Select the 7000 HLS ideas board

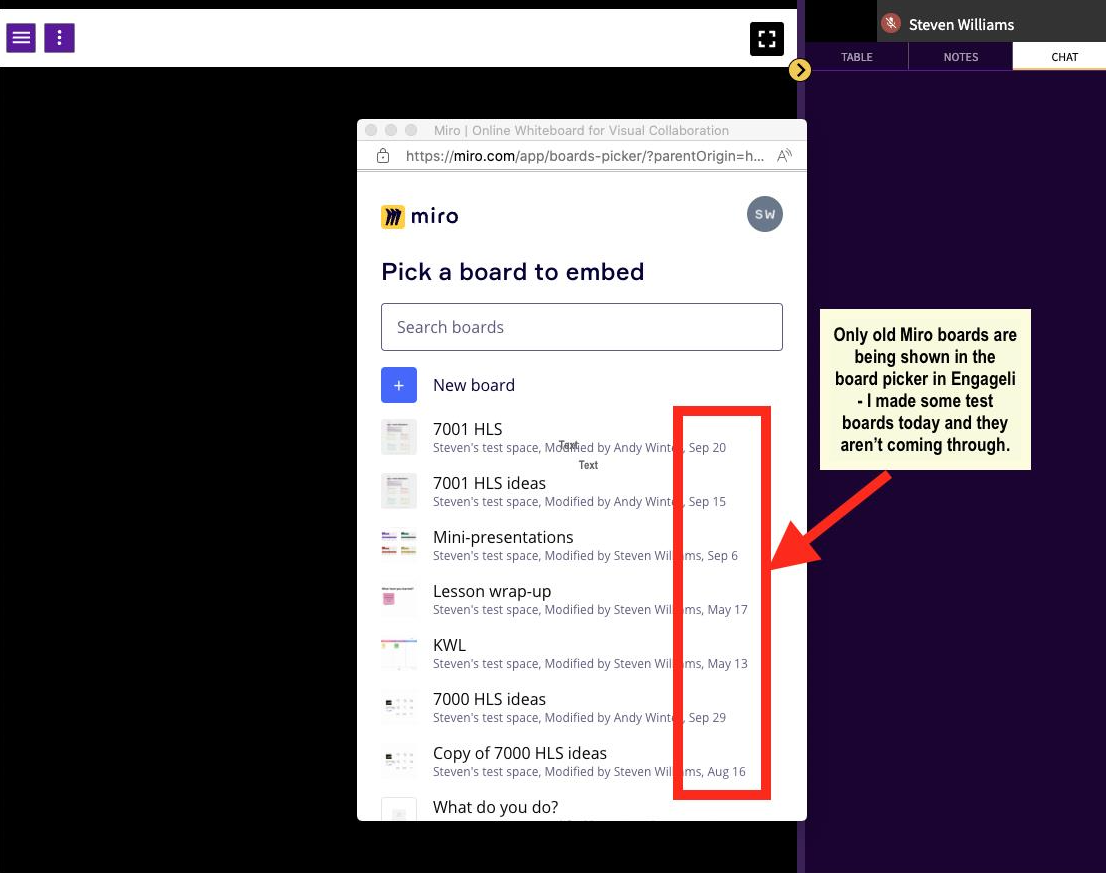pos(582,707)
